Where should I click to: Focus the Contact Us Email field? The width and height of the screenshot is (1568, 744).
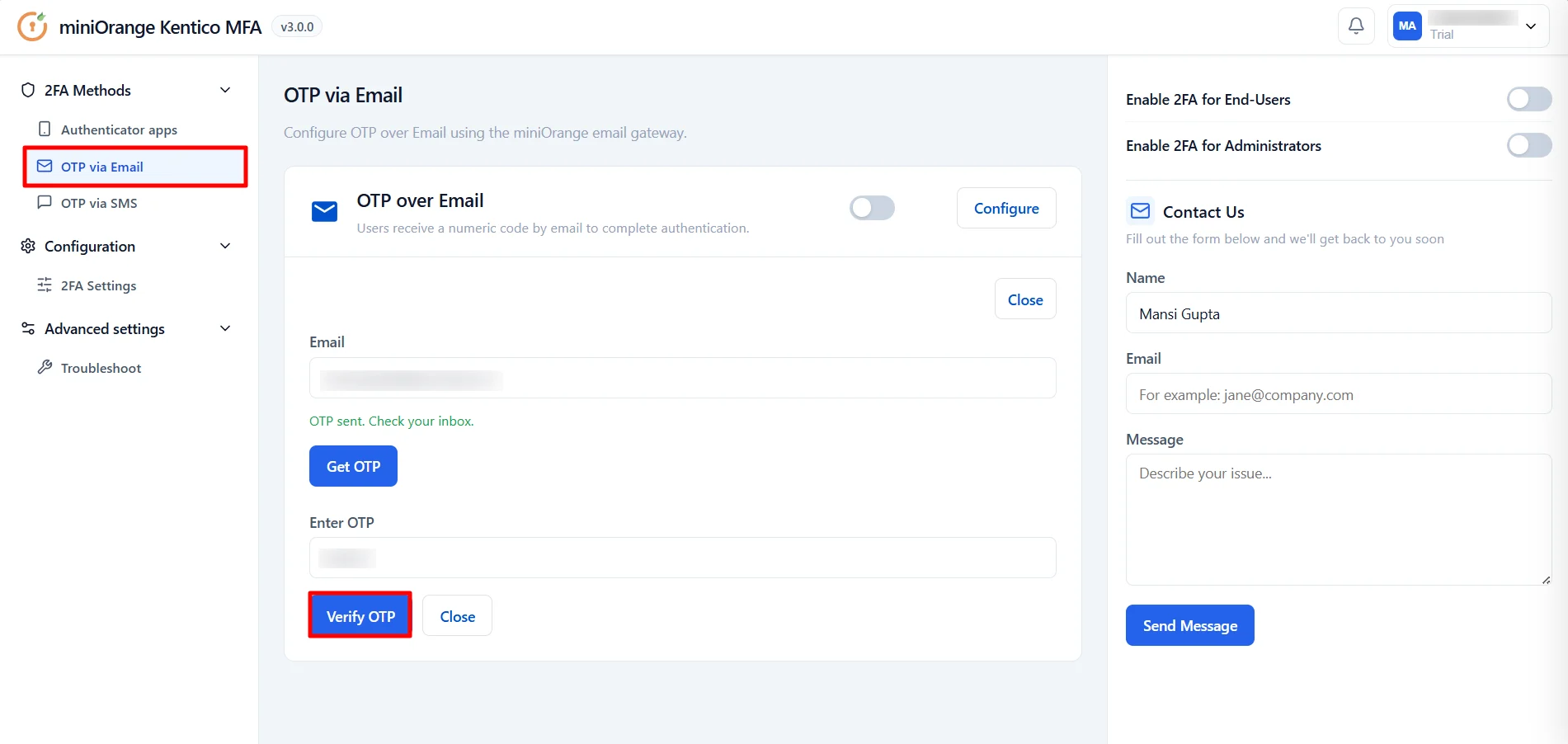1339,394
